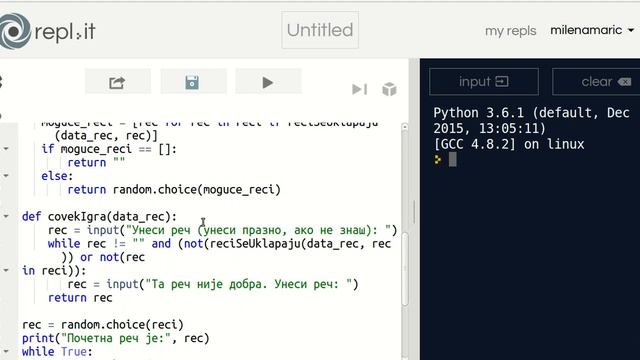Clear the console output
The height and width of the screenshot is (360, 640).
tap(597, 82)
